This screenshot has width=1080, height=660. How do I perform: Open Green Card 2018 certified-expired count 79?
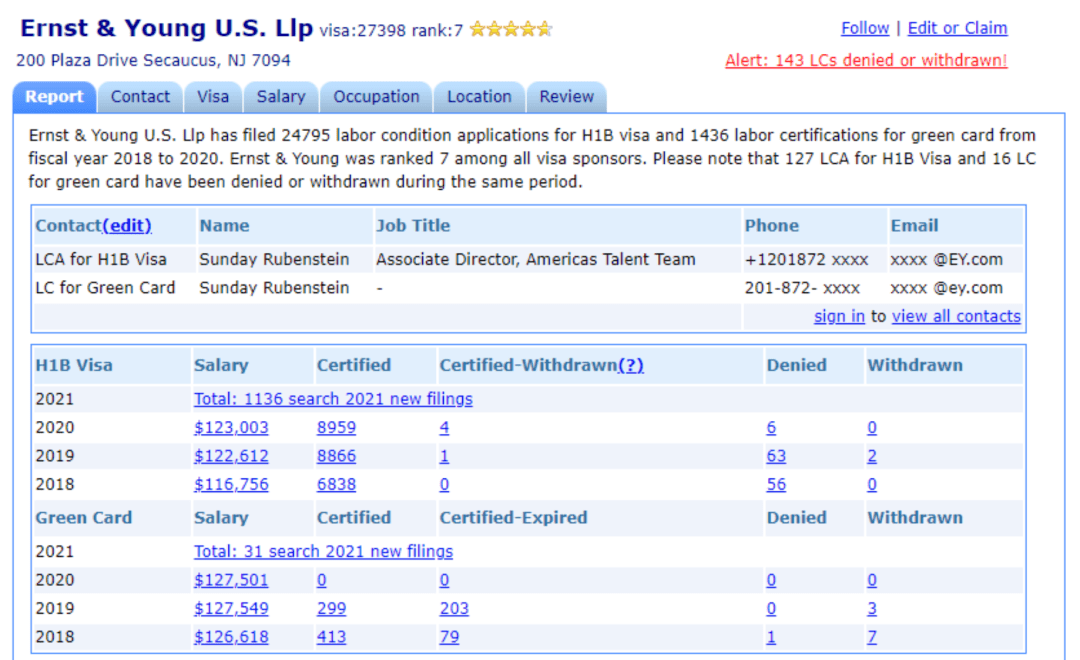tap(449, 637)
